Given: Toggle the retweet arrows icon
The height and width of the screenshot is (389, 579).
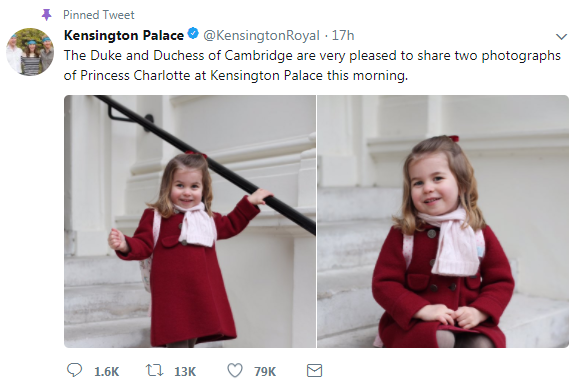Looking at the screenshot, I should pos(155,370).
